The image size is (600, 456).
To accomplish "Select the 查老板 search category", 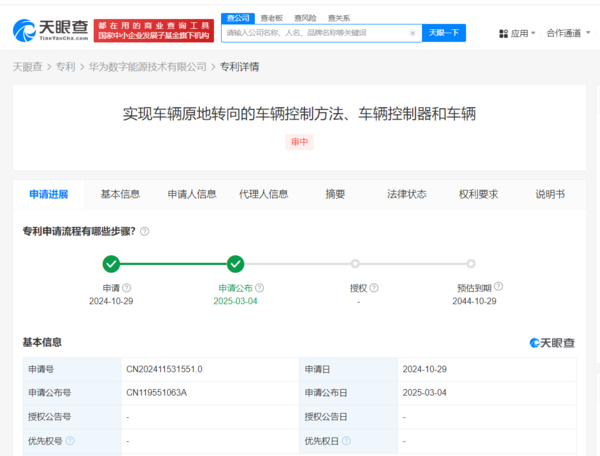I will tap(270, 17).
